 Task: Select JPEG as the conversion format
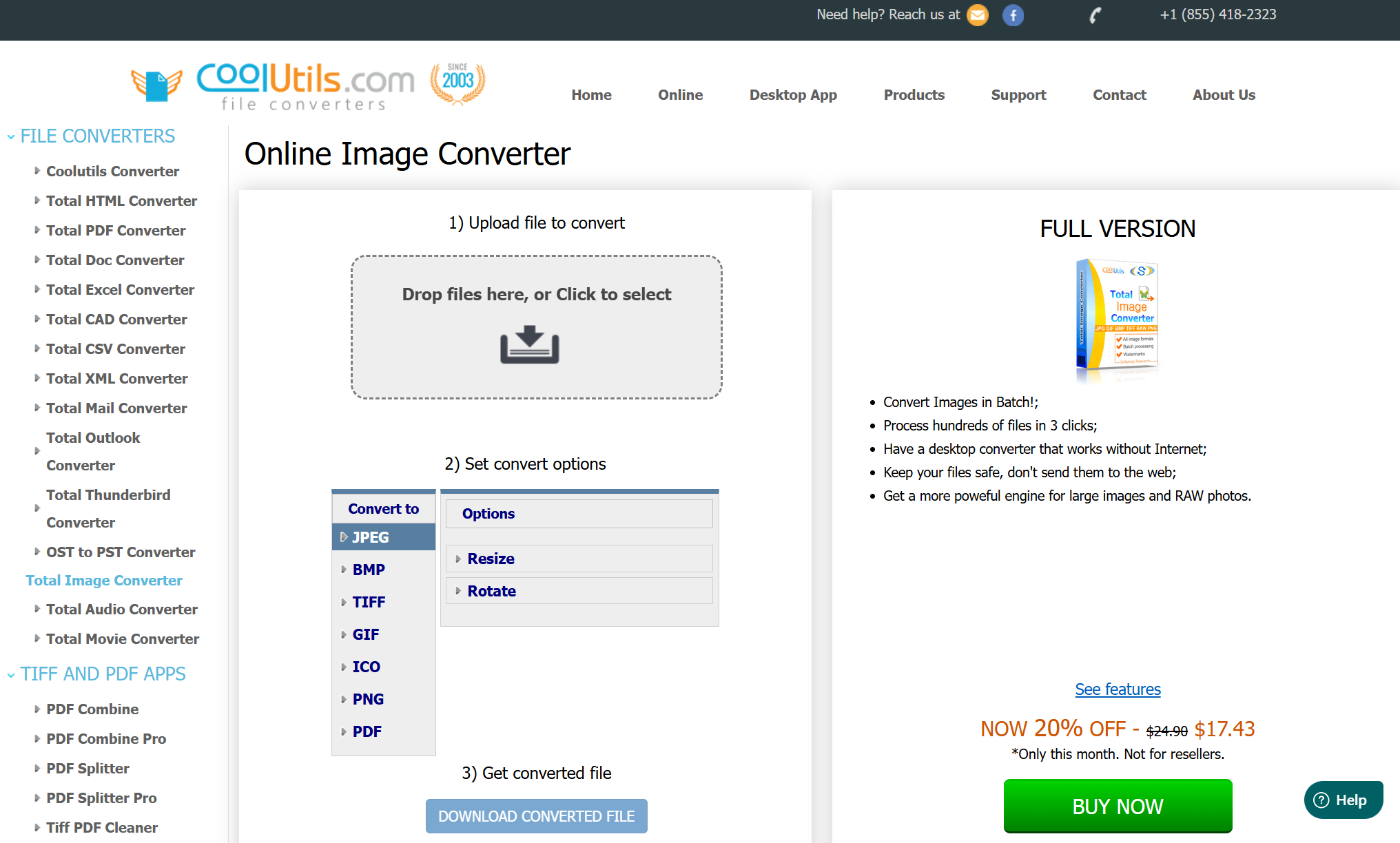click(x=383, y=537)
